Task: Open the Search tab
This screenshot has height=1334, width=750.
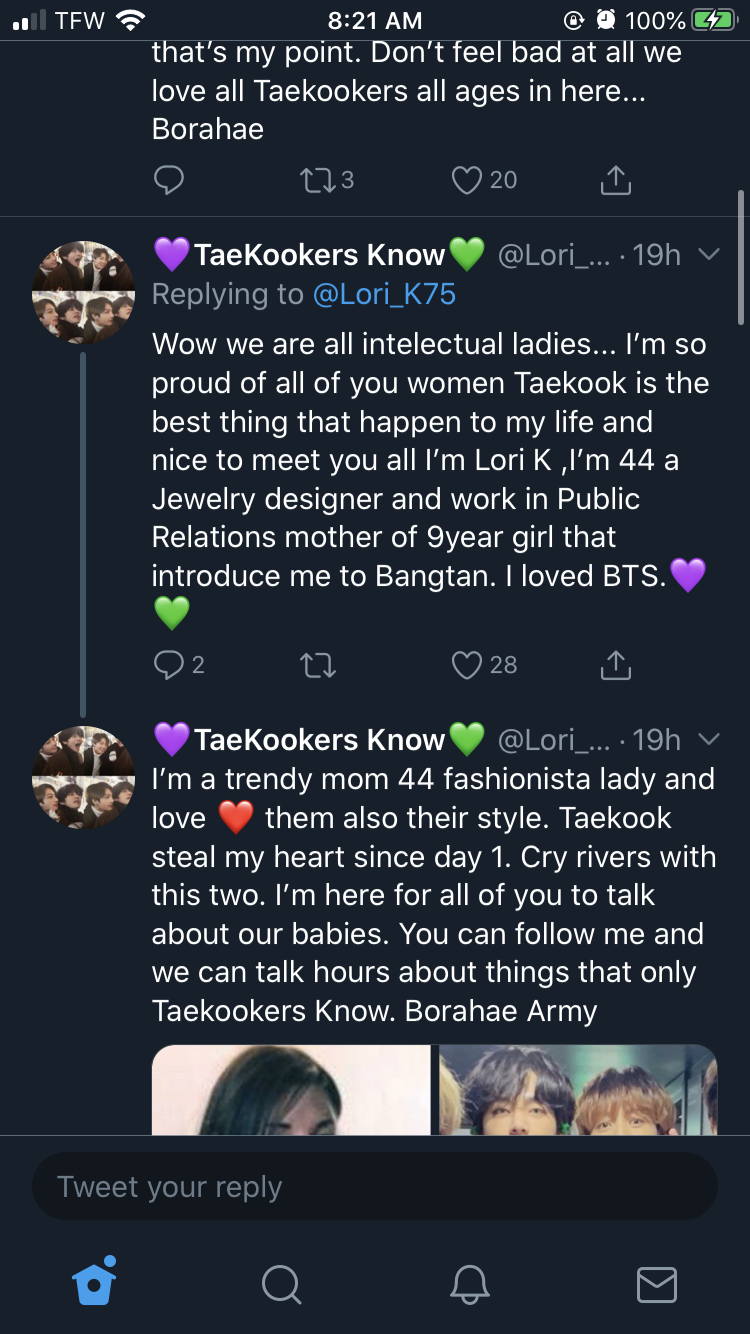Action: coord(281,1284)
